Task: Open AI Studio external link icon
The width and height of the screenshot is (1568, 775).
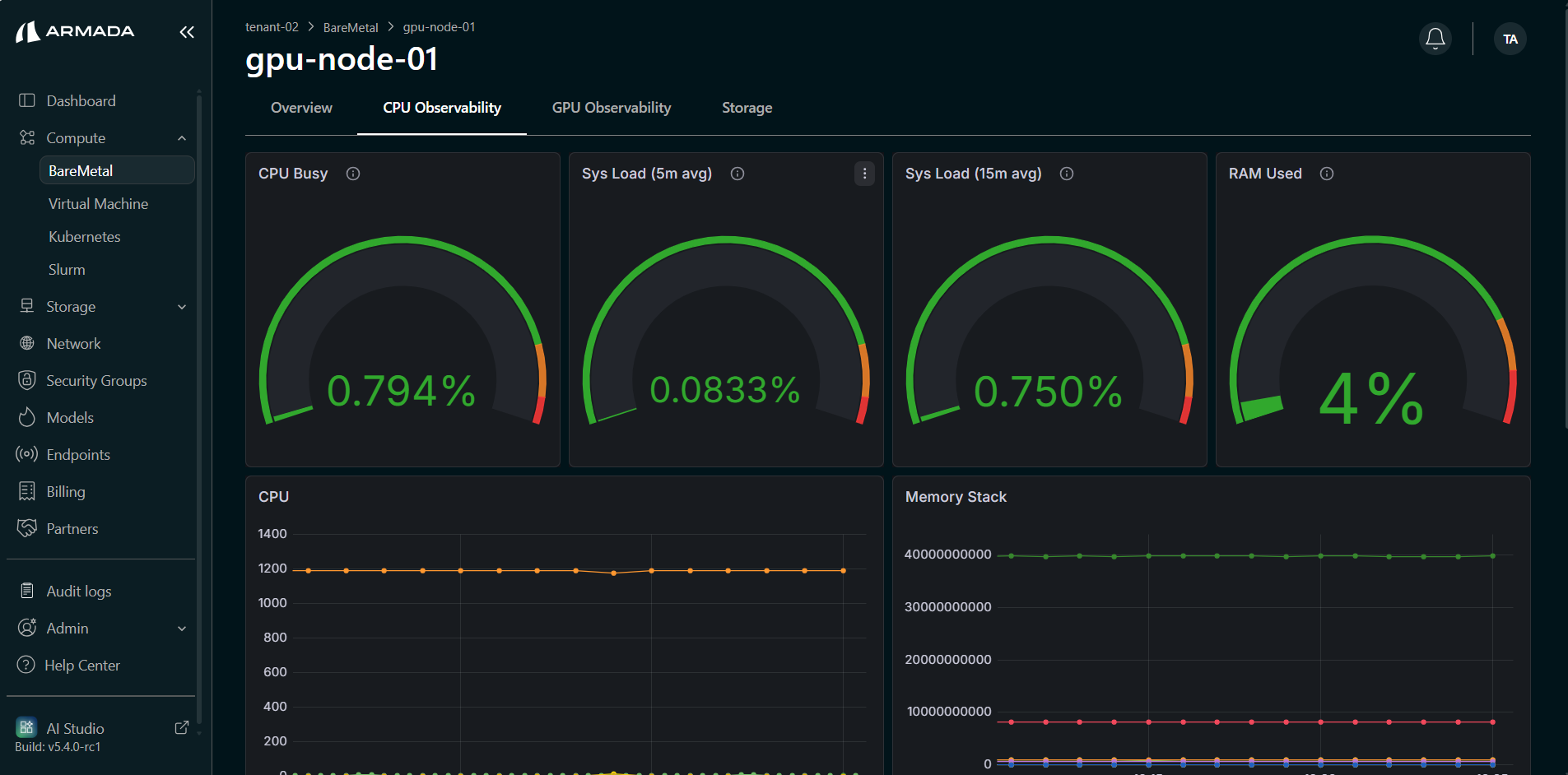Action: pos(182,727)
